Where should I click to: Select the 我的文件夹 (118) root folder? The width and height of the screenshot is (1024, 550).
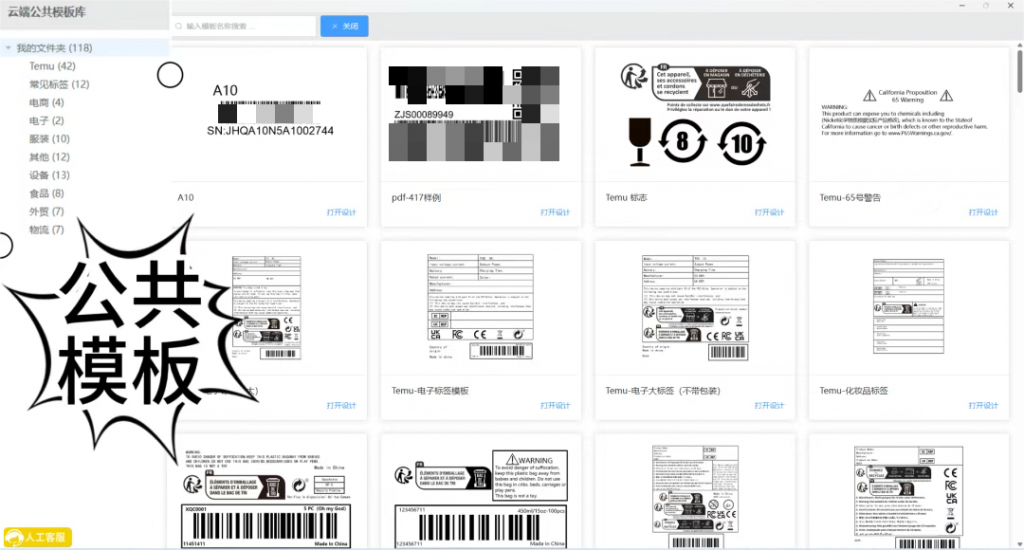[54, 48]
